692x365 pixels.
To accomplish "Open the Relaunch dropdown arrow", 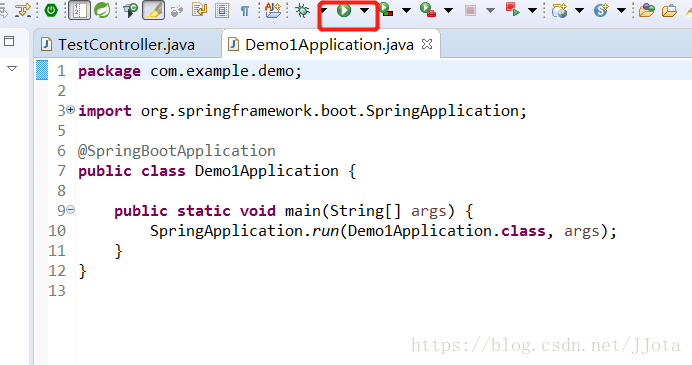I will (532, 10).
